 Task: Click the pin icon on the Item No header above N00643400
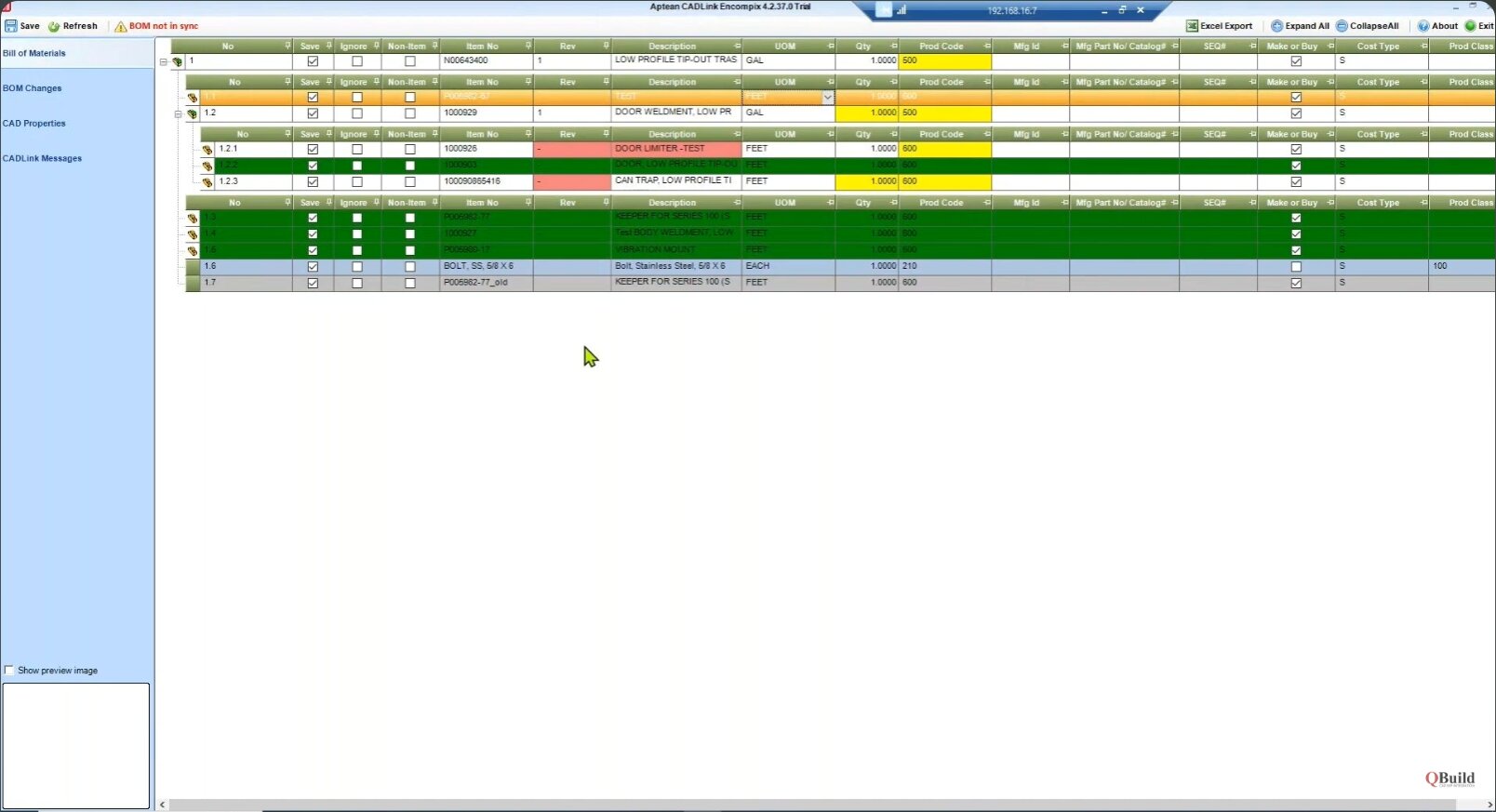coord(528,46)
